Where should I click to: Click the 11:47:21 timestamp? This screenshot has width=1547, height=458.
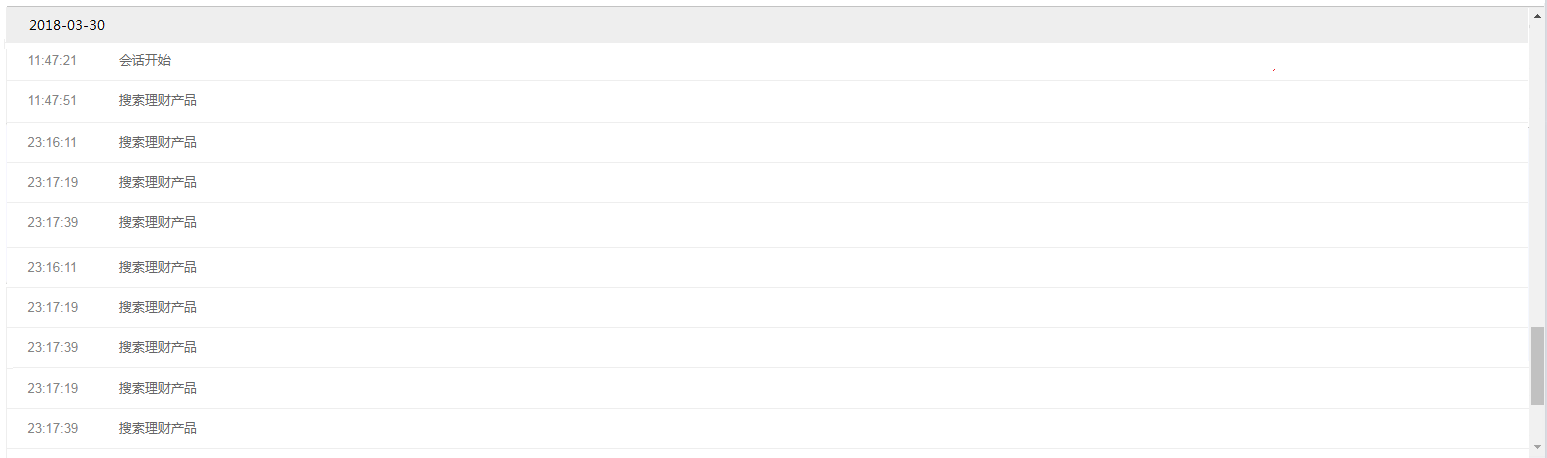click(52, 60)
